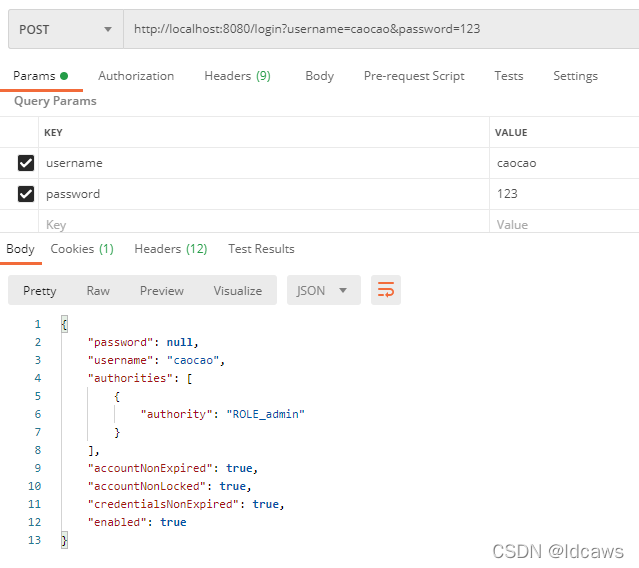Select the Raw view button
The height and width of the screenshot is (568, 639).
point(98,291)
